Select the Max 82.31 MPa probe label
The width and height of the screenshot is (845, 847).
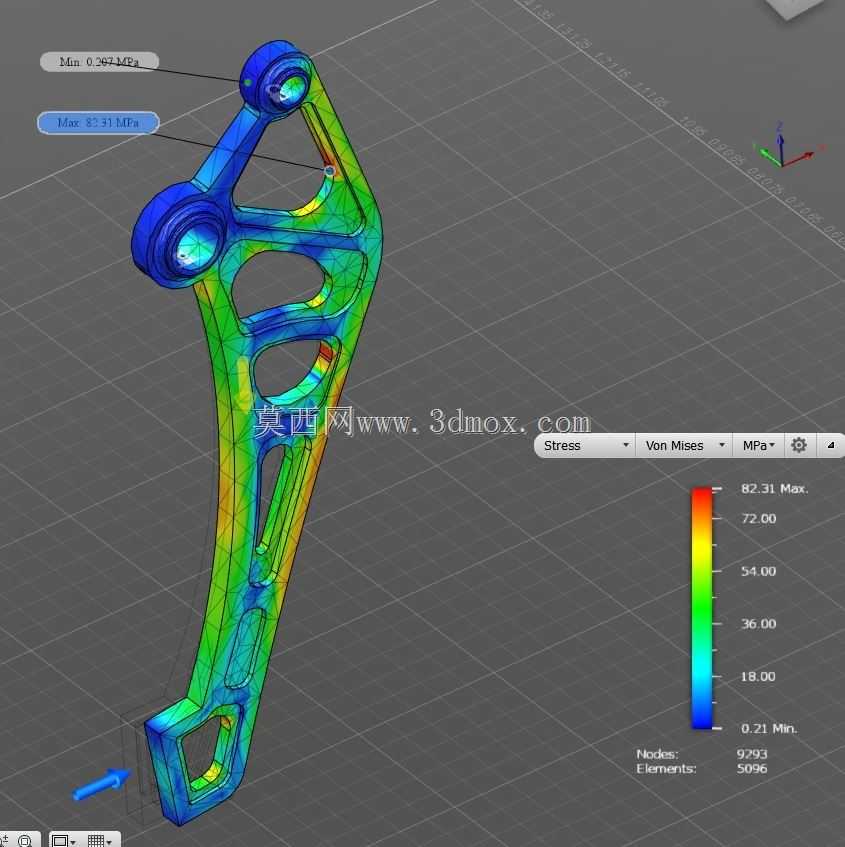coord(98,123)
